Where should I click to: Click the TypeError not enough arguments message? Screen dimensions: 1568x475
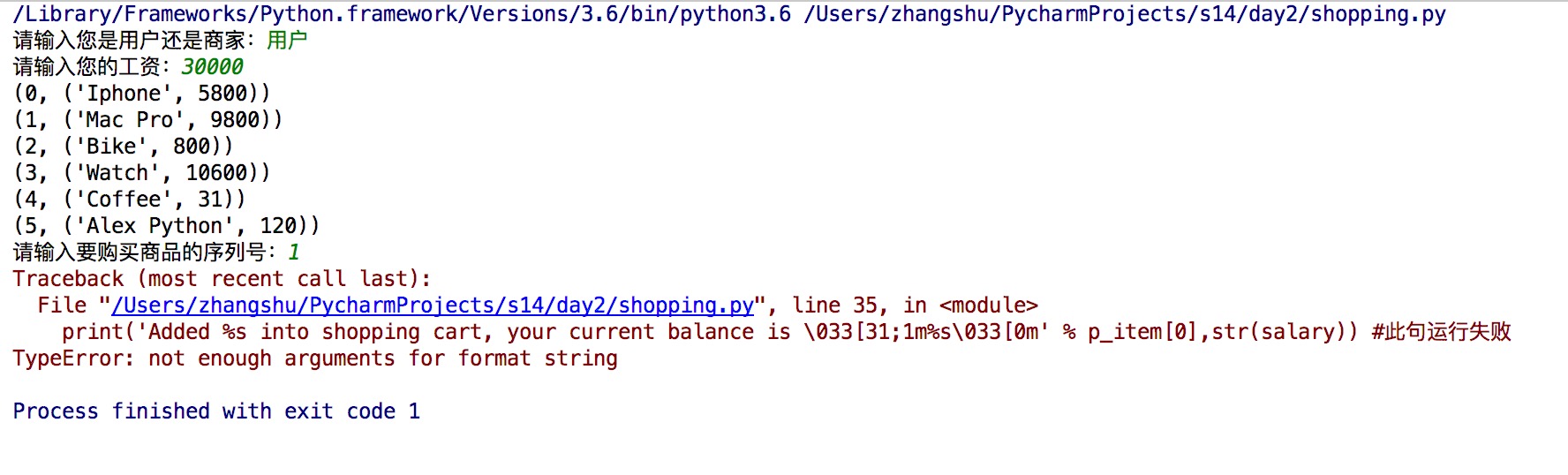click(x=315, y=358)
